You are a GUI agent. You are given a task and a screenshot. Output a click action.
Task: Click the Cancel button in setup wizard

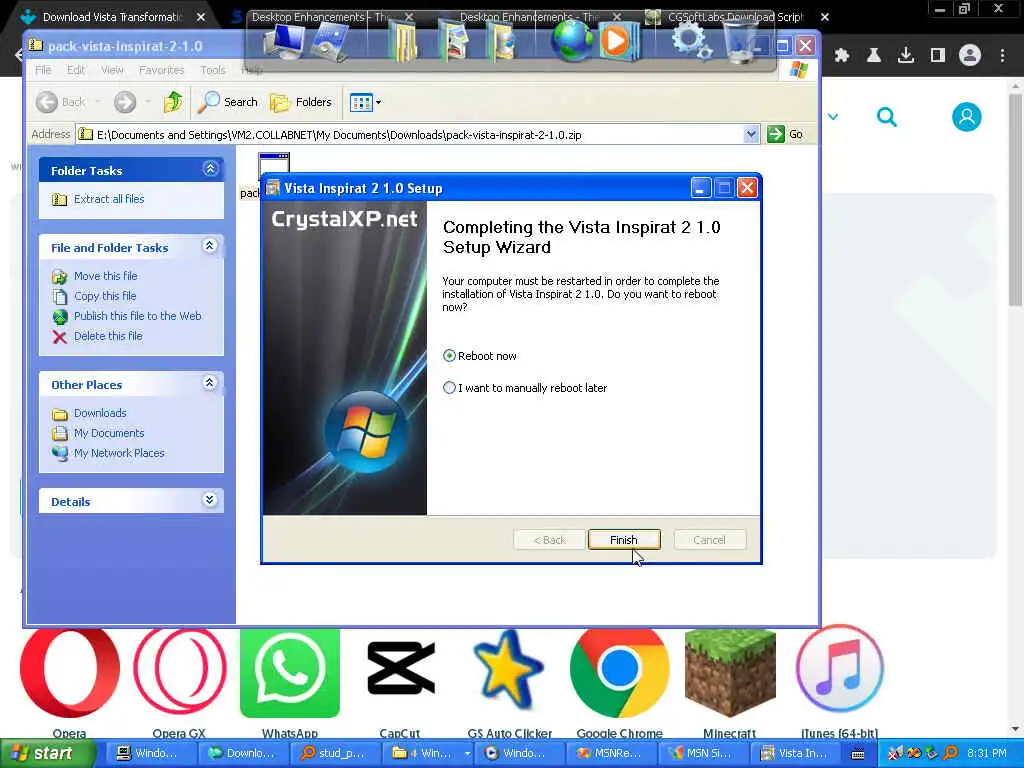[x=709, y=539]
